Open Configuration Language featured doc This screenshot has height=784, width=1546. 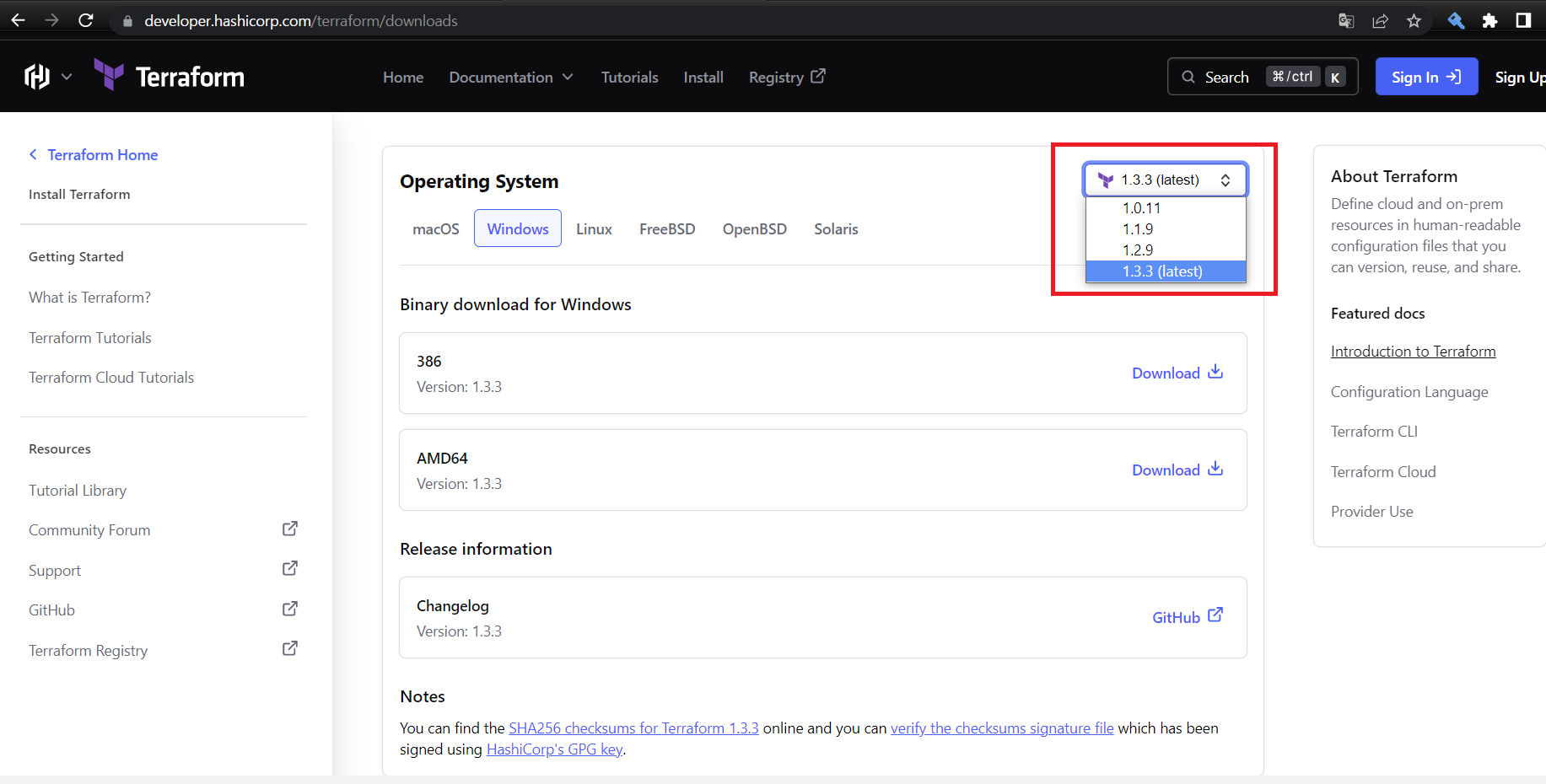tap(1409, 391)
